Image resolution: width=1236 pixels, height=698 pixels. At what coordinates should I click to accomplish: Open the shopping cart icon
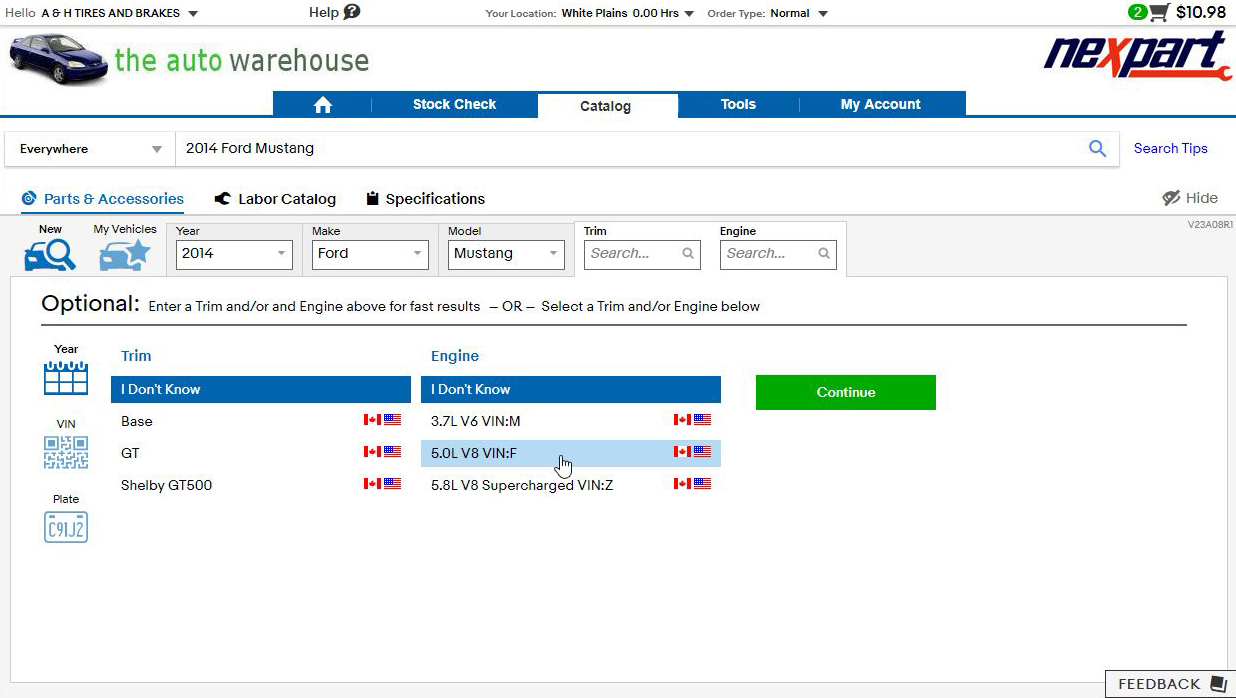[1159, 12]
